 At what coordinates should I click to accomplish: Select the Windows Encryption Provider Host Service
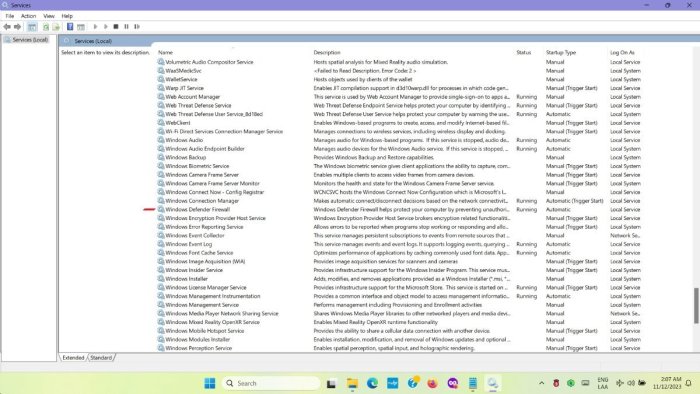tap(215, 218)
